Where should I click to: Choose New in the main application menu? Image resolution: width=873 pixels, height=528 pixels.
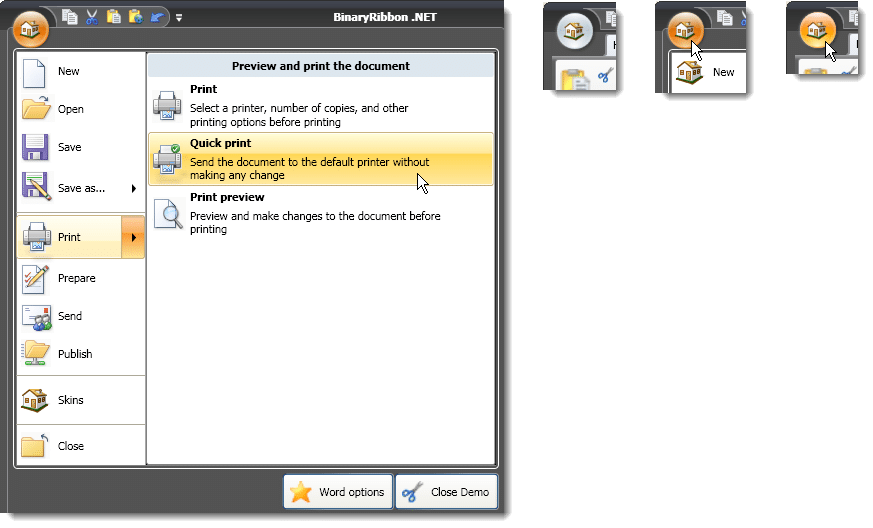[x=81, y=71]
